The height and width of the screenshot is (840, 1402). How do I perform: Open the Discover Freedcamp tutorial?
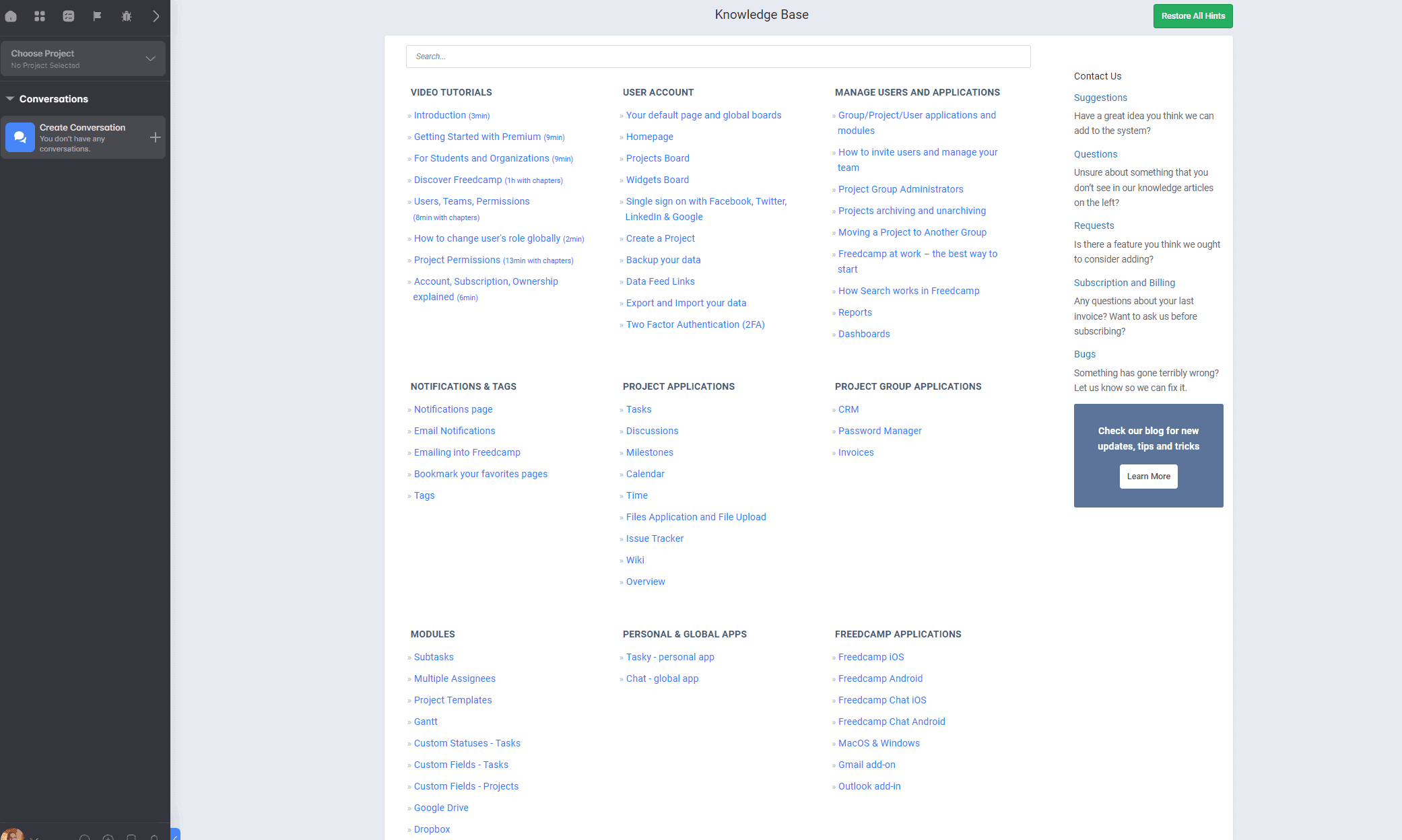click(488, 180)
